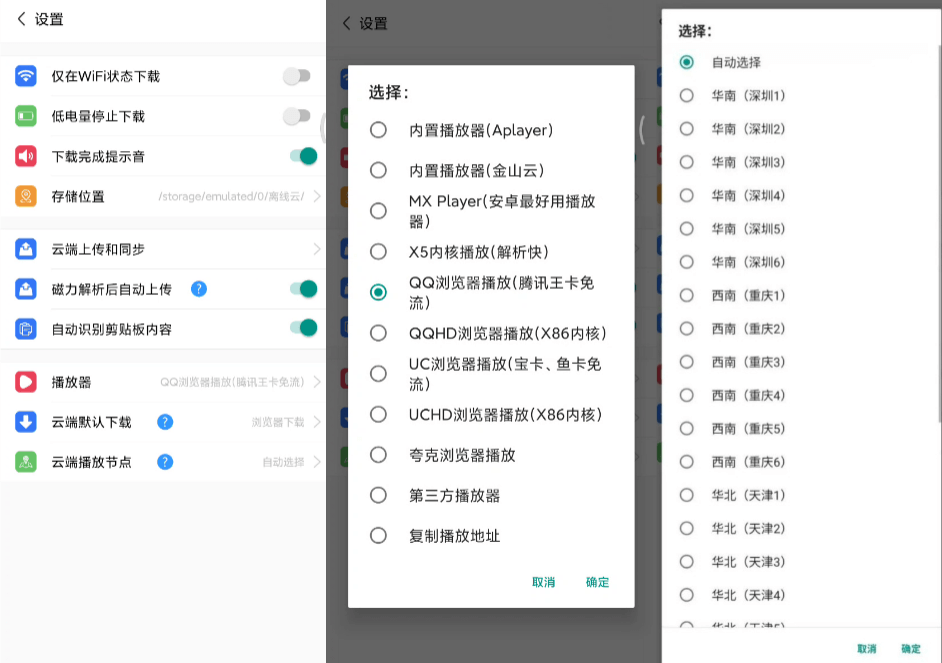Open 存储位置 settings row

click(x=163, y=196)
